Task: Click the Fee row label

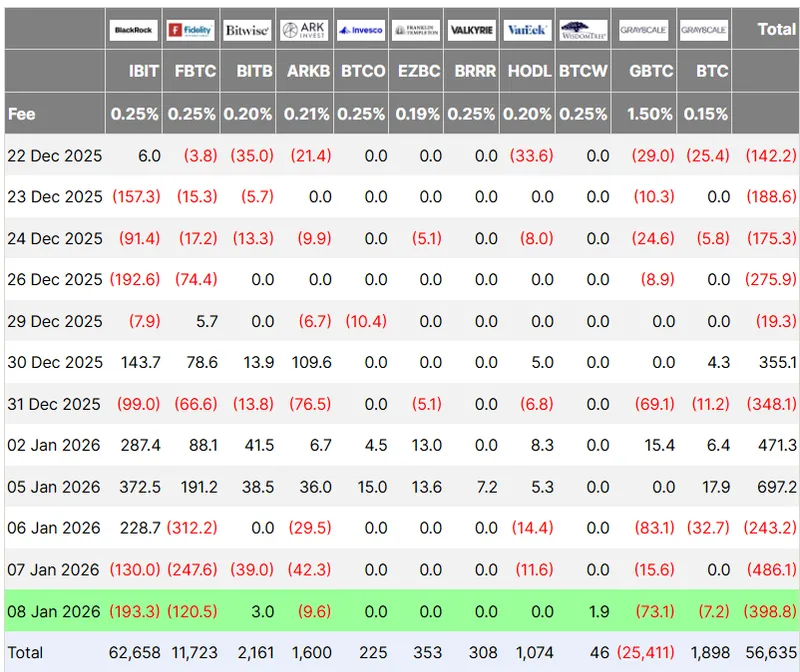Action: [22, 114]
